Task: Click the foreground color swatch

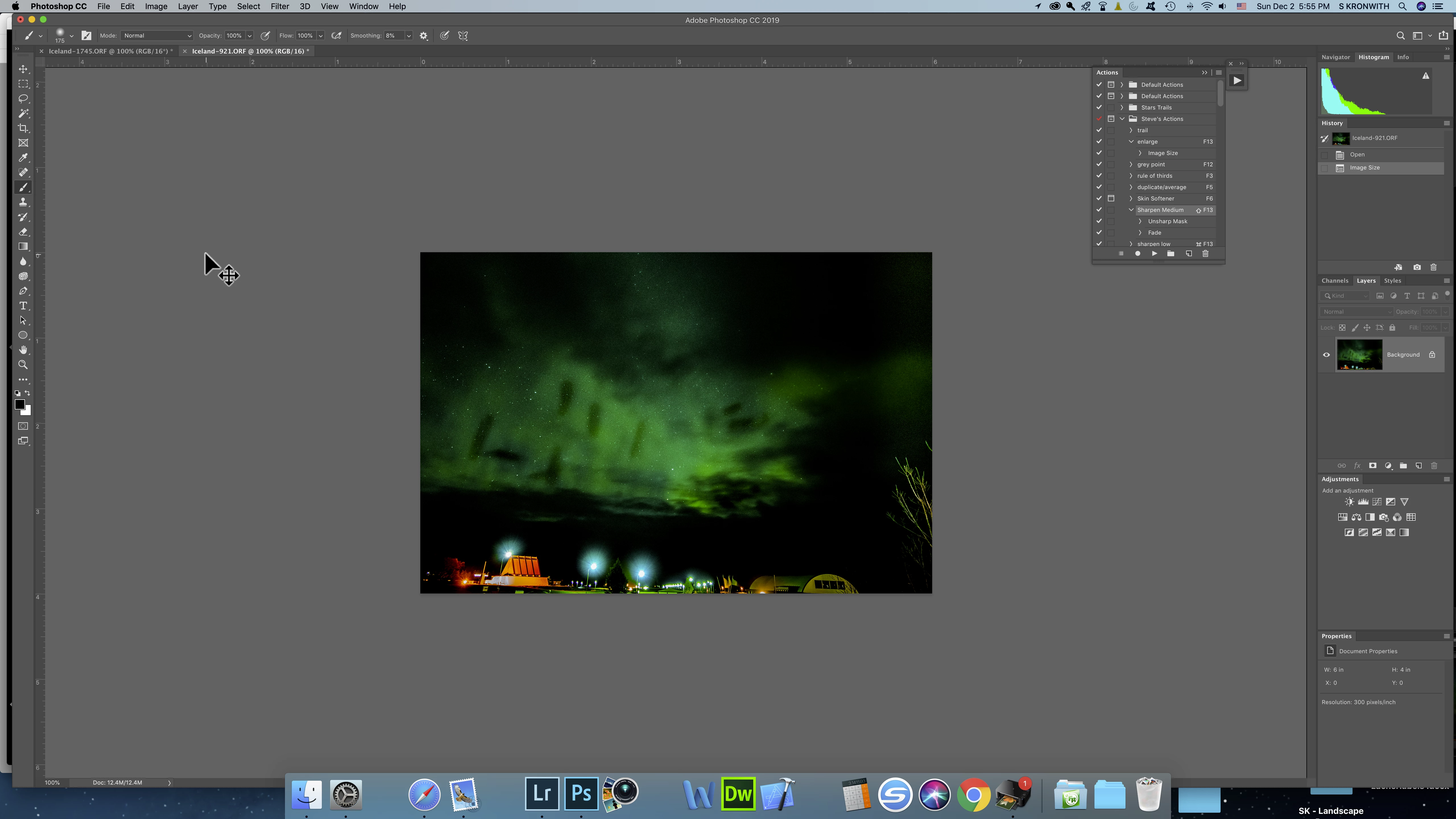Action: [x=19, y=404]
